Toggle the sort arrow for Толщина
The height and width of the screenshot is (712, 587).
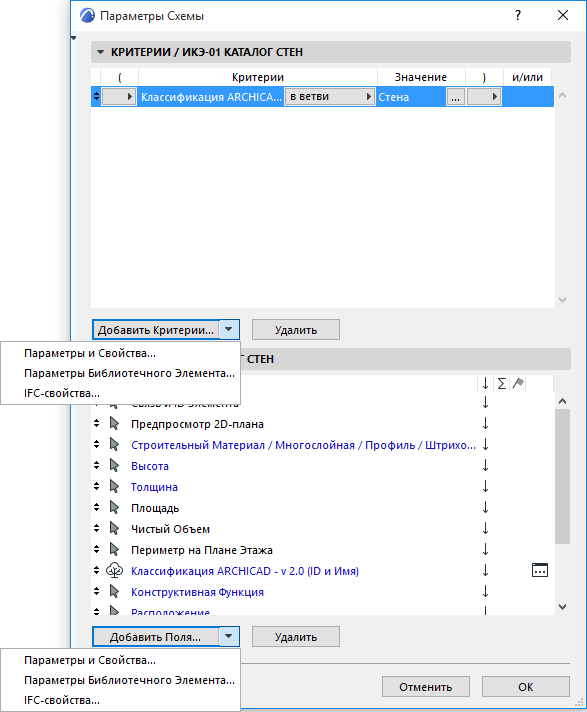click(485, 487)
